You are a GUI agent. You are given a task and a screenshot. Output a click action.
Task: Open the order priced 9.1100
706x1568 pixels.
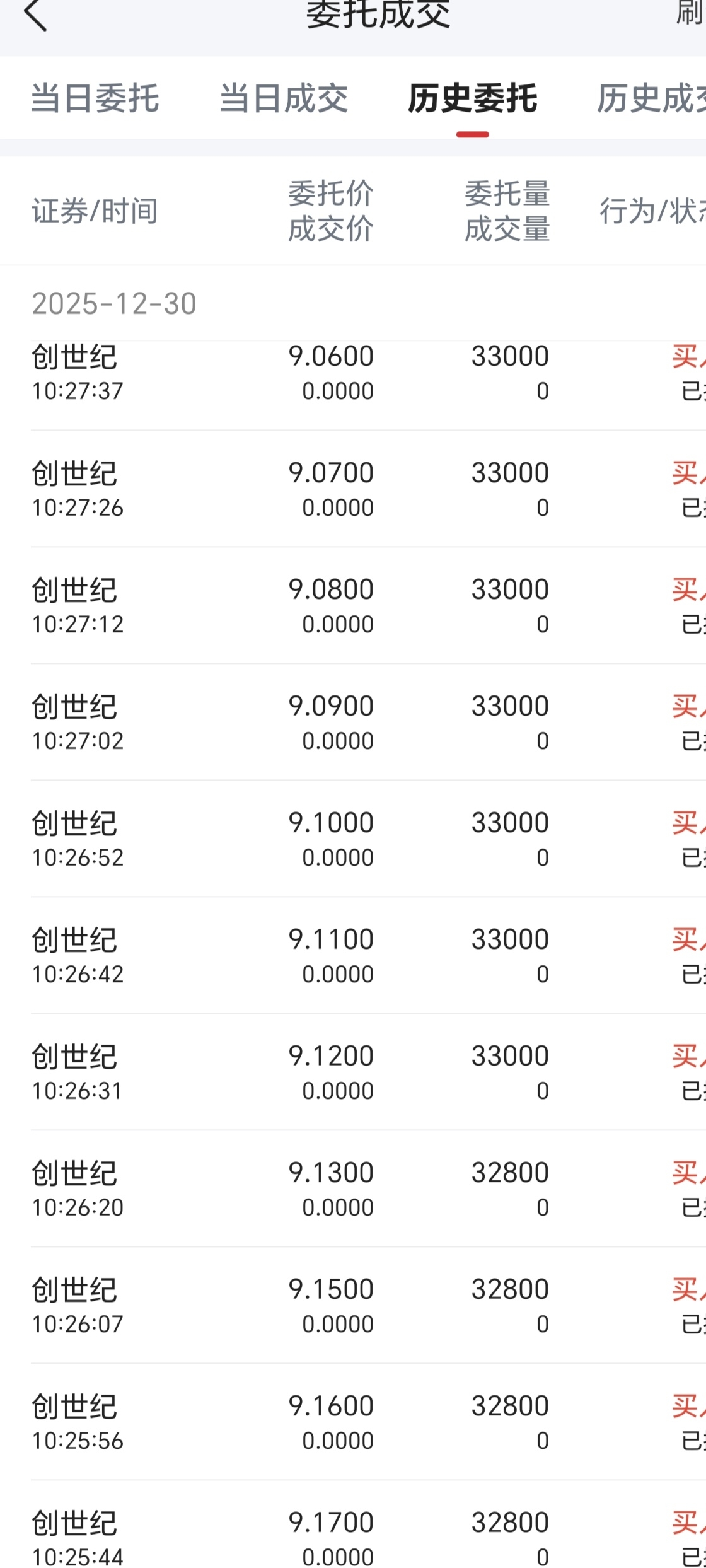click(353, 956)
